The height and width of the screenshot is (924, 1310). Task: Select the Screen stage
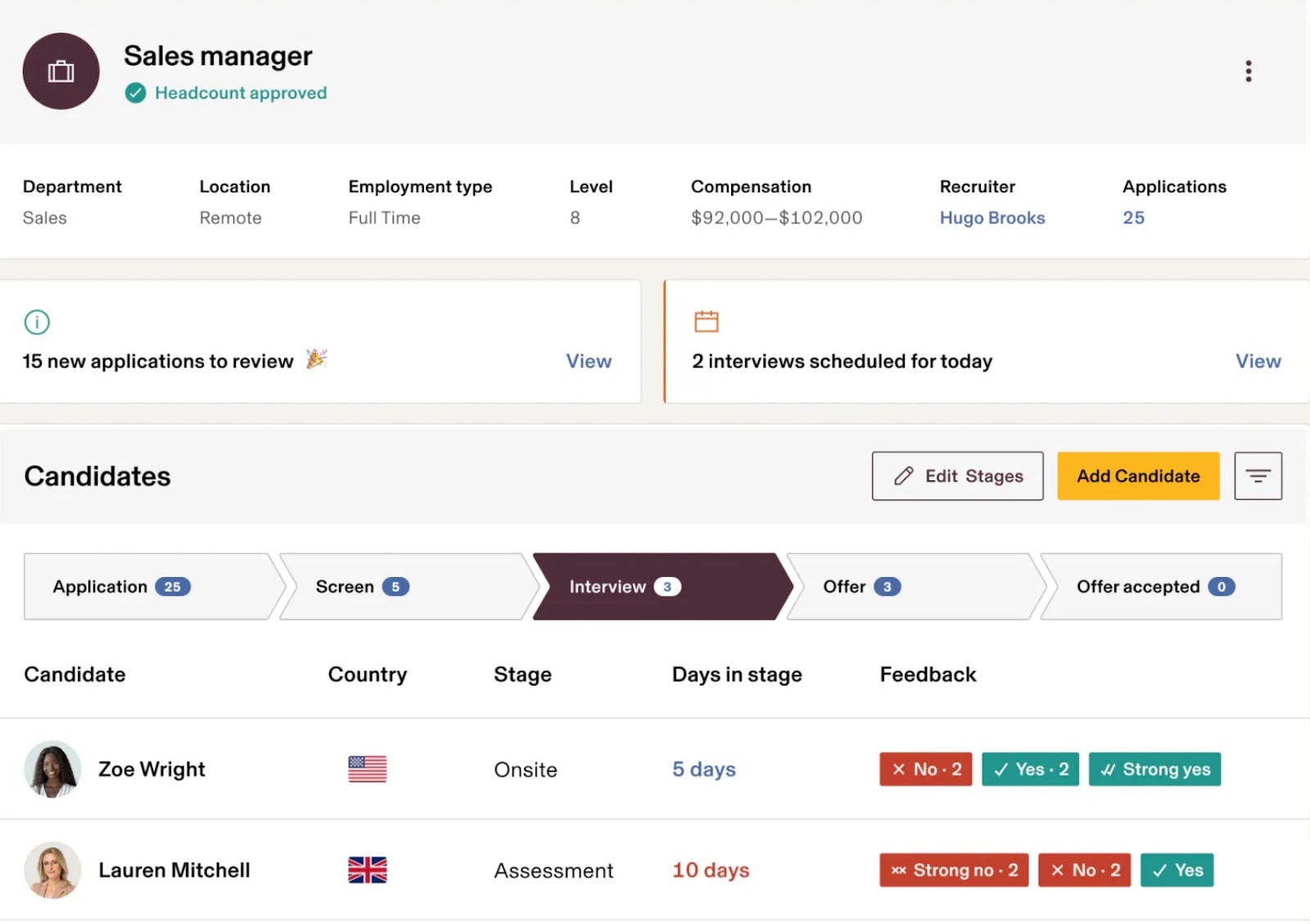(360, 587)
